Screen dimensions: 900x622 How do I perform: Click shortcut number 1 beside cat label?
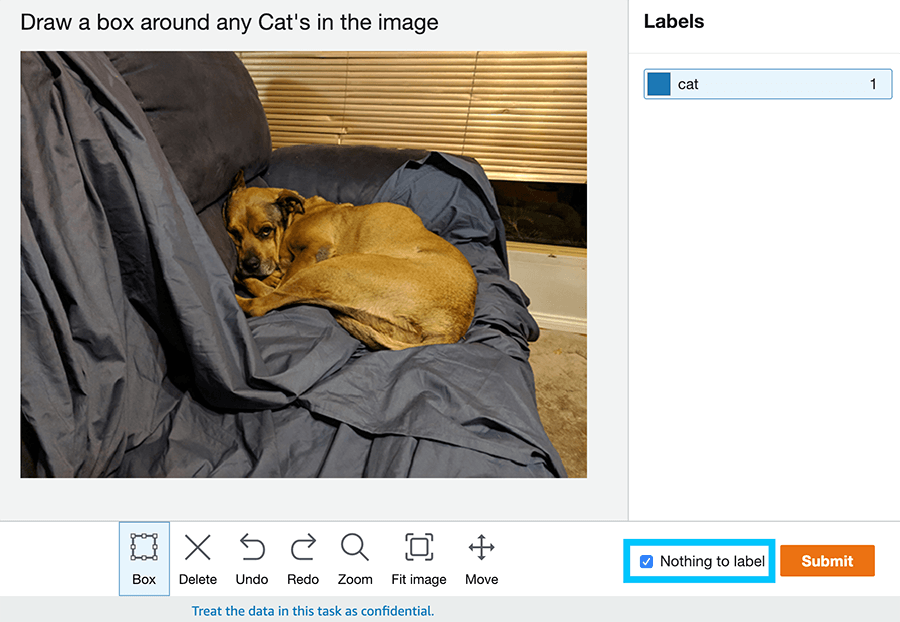(873, 84)
